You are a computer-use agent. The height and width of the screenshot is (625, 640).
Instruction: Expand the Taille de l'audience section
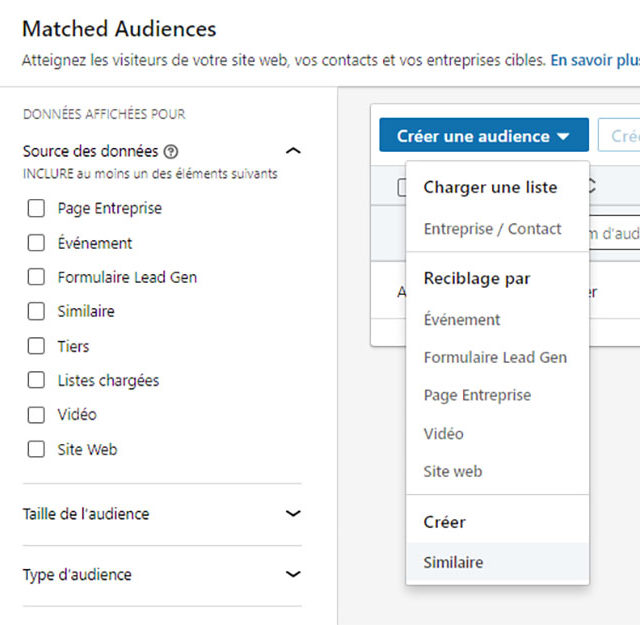click(293, 514)
